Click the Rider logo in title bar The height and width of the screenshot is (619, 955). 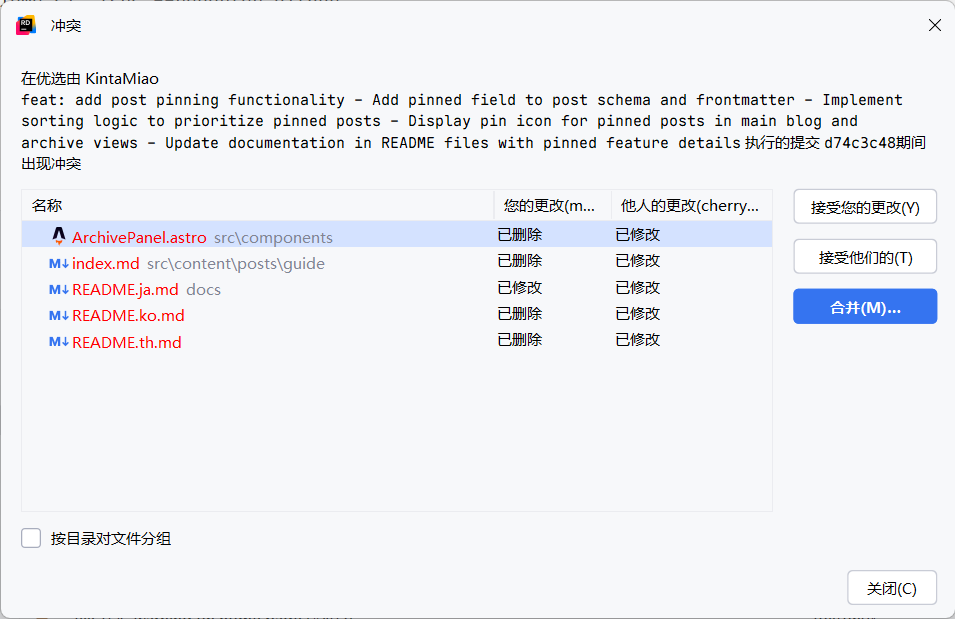(x=26, y=26)
